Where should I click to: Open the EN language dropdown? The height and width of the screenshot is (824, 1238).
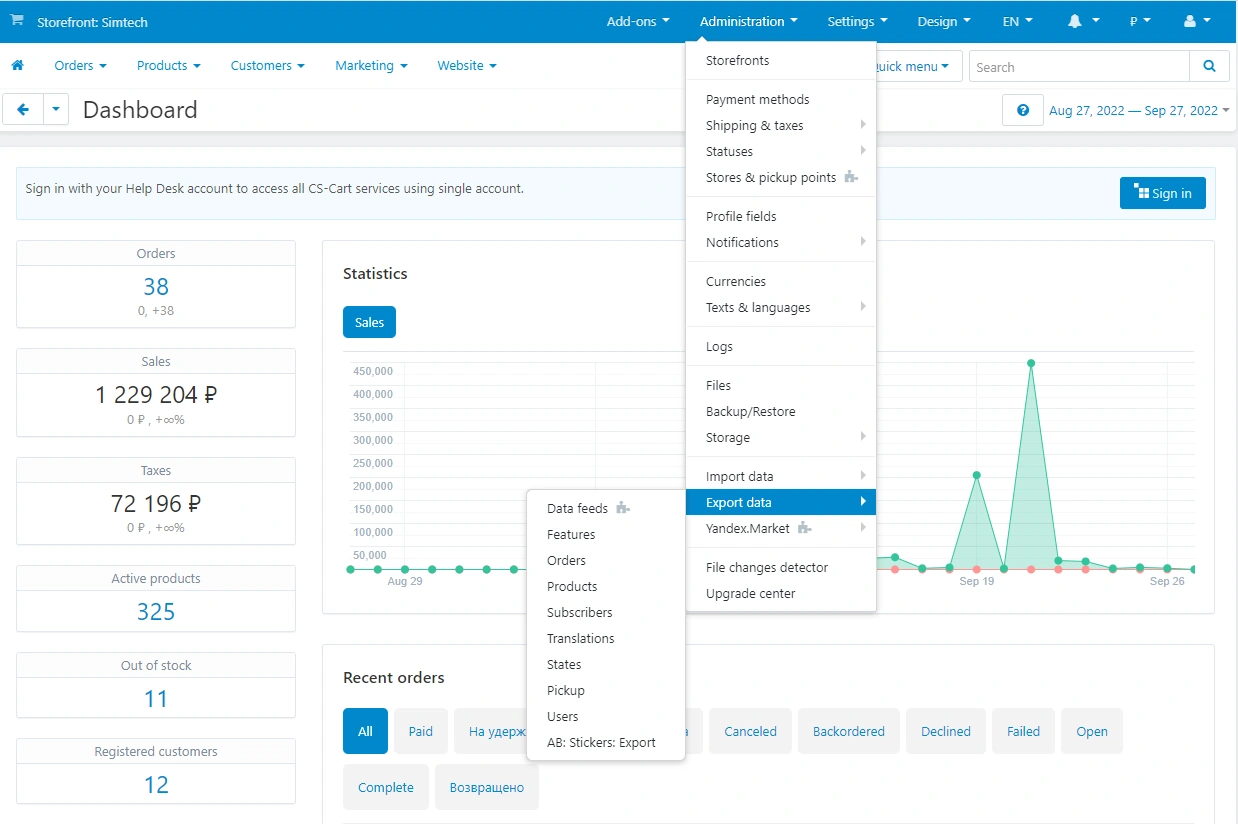click(x=1018, y=21)
